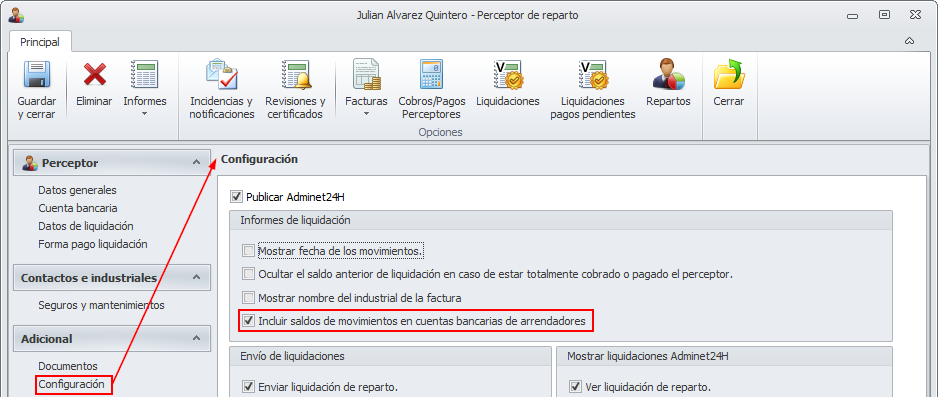Click the Facturas invoice icon
Screen dimensions: 938x397
pos(366,75)
